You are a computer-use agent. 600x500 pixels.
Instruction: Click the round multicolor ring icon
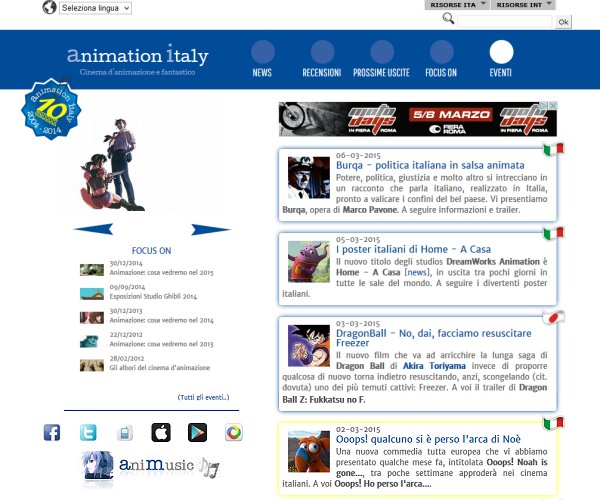click(x=234, y=433)
